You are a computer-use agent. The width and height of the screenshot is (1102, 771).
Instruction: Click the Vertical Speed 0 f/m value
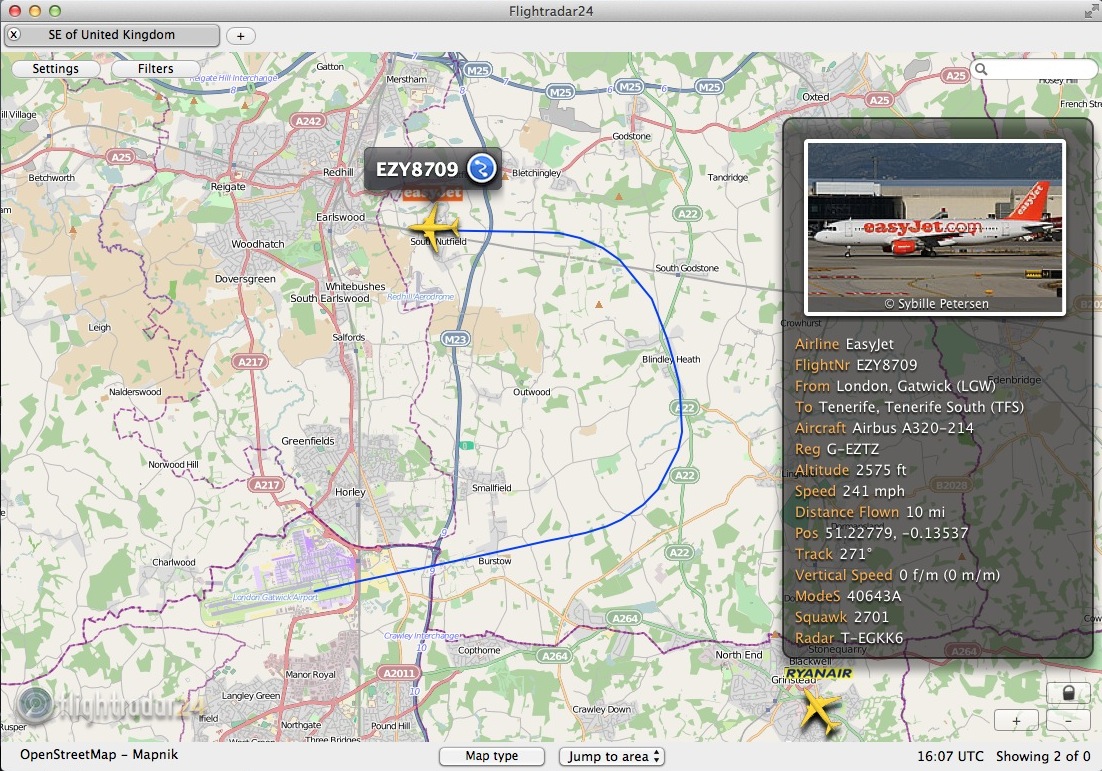(949, 575)
